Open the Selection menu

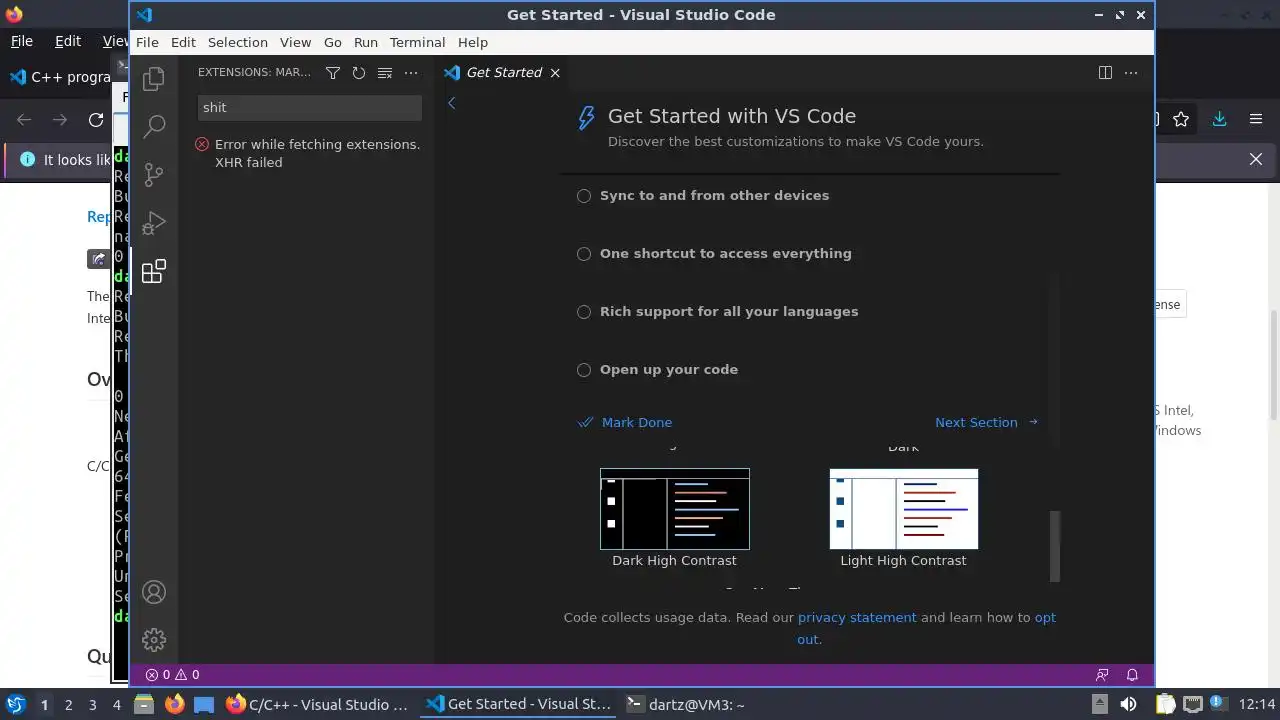click(x=238, y=42)
